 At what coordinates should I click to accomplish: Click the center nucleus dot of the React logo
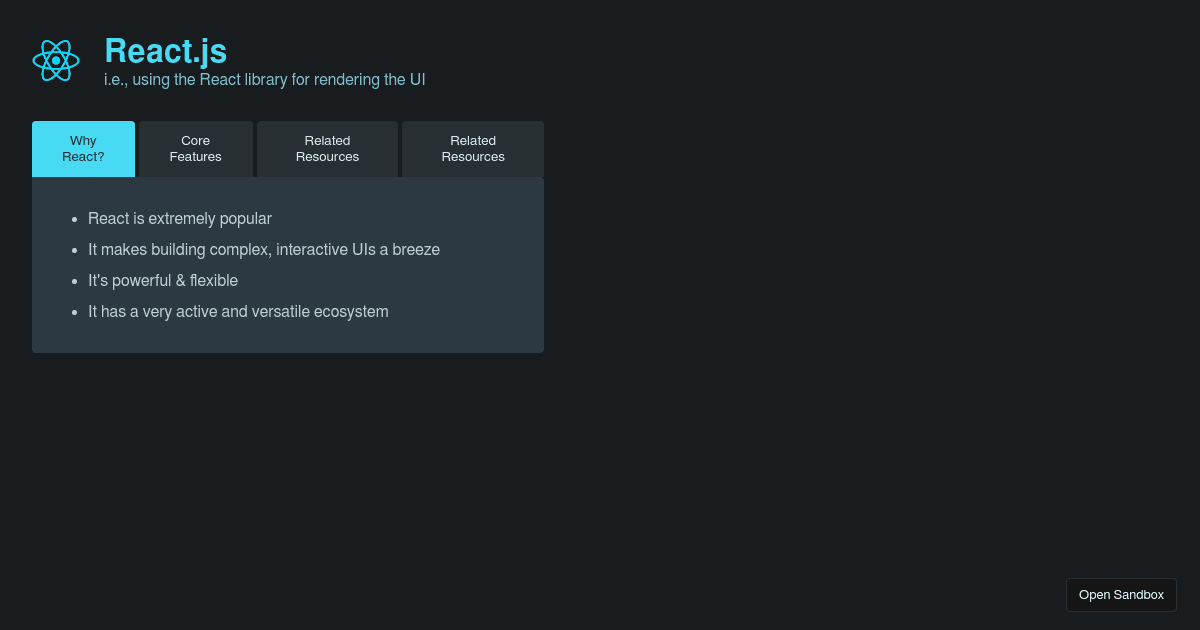(x=56, y=61)
